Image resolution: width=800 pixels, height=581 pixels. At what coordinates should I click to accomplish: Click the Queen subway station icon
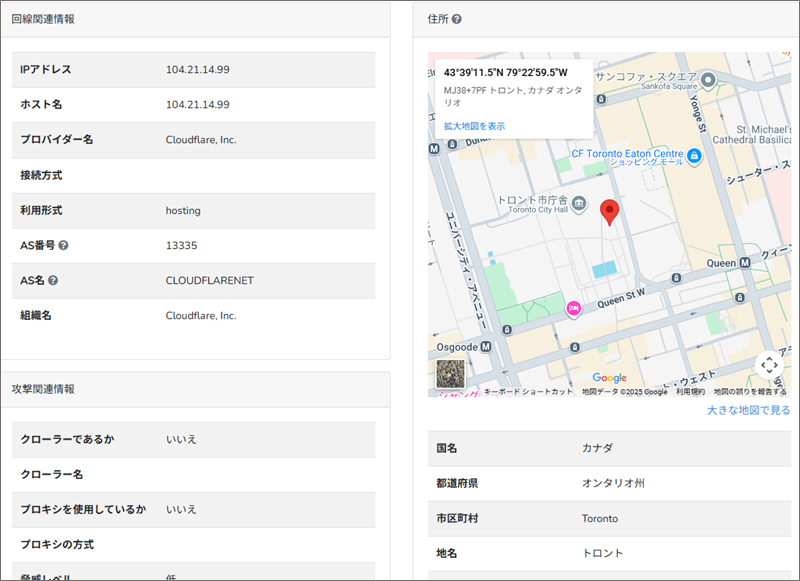pos(744,263)
